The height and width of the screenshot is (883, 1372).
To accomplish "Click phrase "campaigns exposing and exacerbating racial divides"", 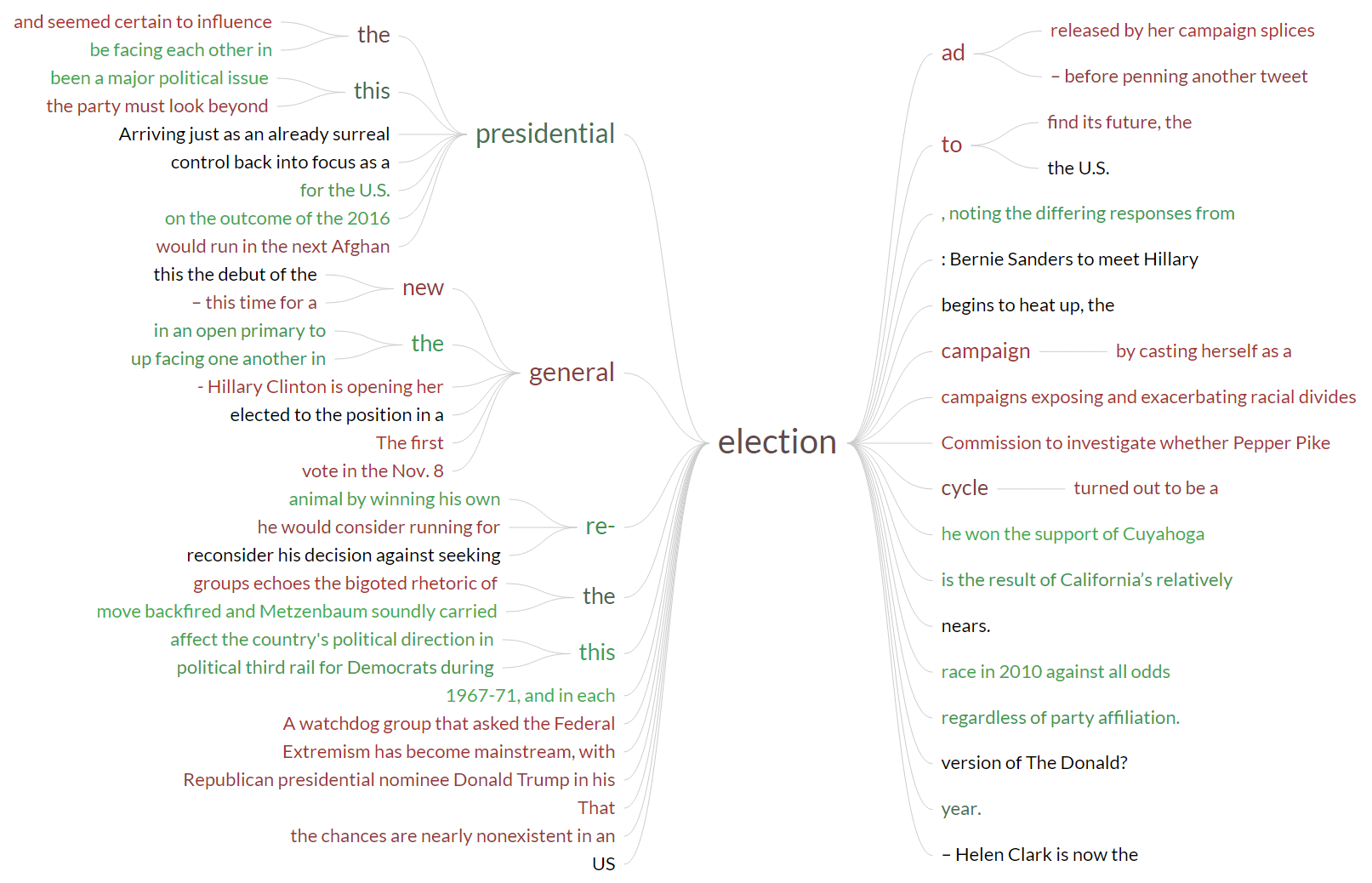I will 1148,397.
